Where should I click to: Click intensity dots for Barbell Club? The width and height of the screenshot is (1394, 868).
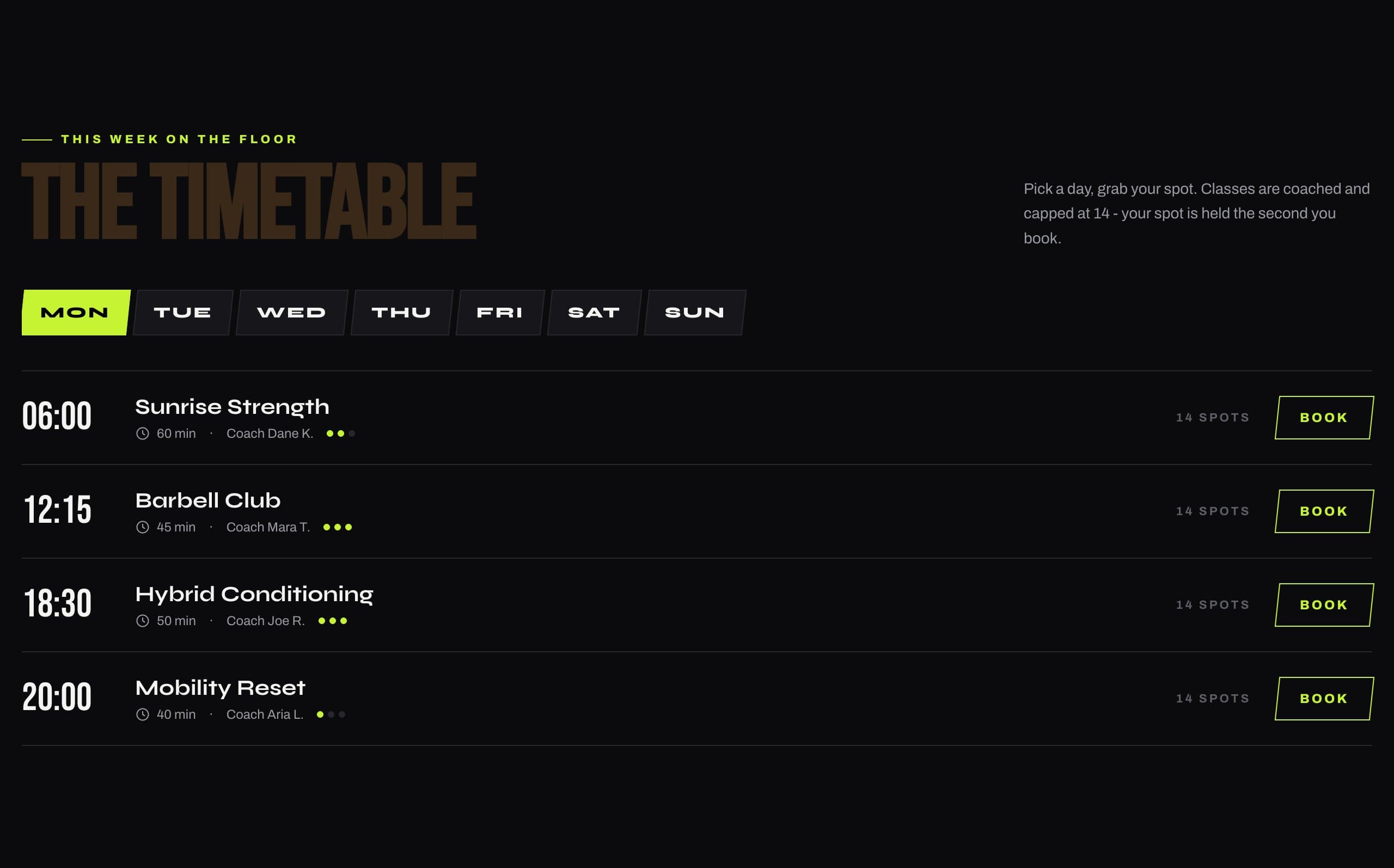338,527
